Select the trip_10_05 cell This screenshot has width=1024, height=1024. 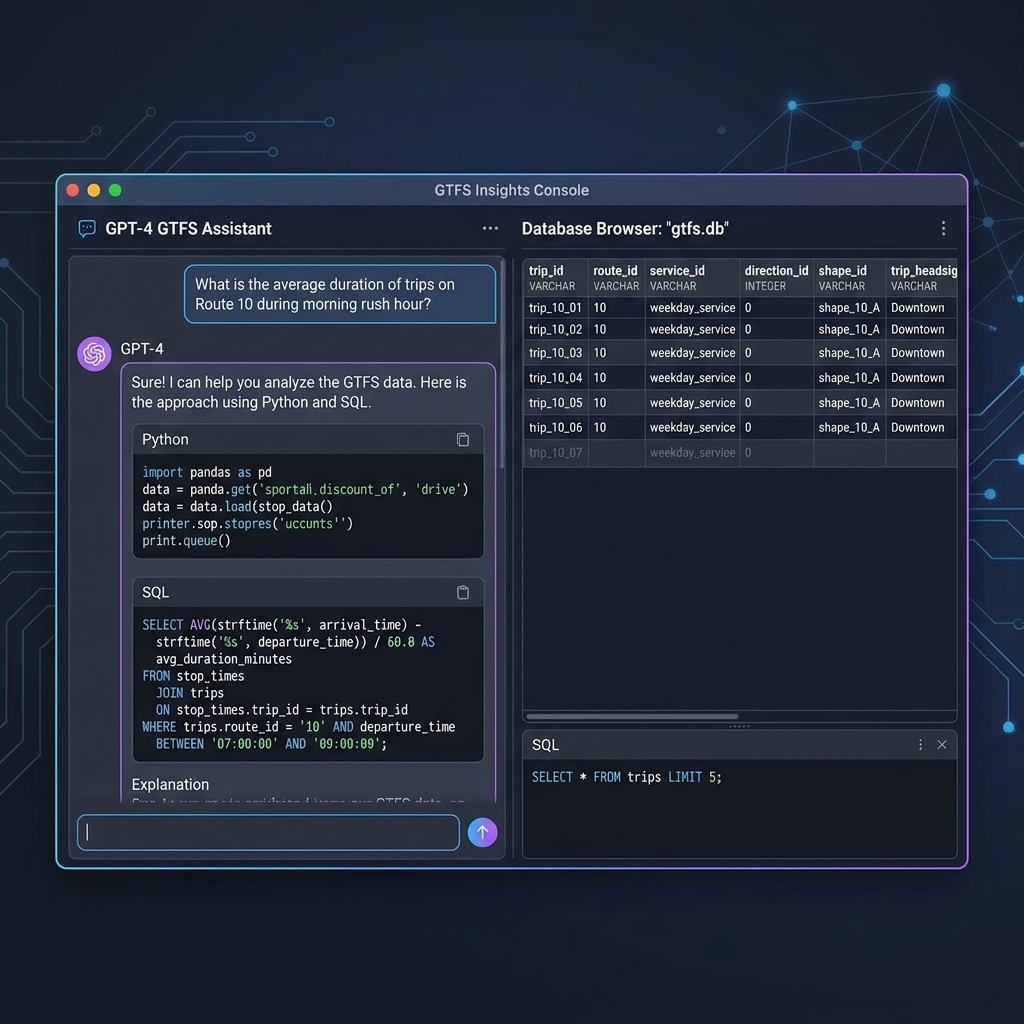(555, 403)
